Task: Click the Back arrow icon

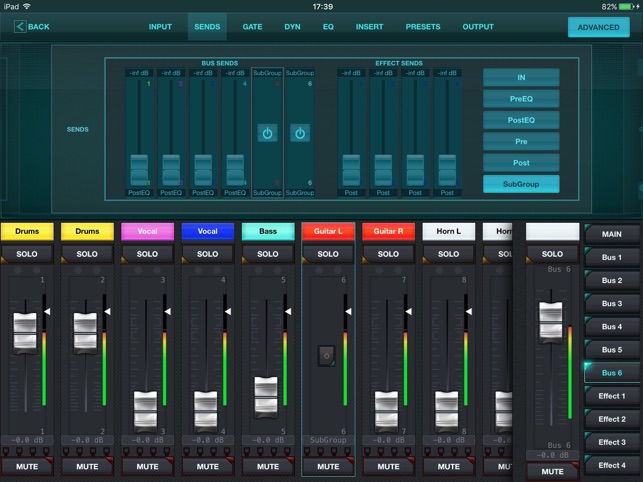Action: click(x=20, y=27)
